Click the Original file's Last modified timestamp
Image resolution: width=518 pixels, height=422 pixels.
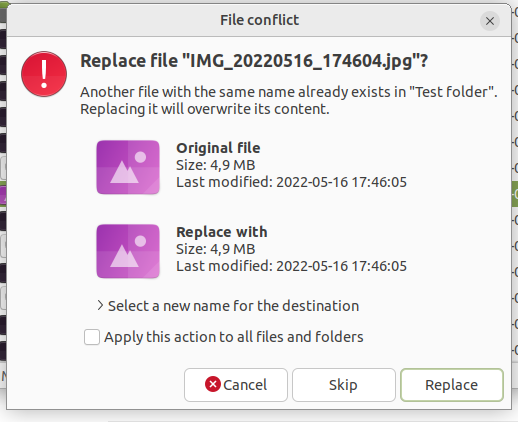(x=291, y=182)
